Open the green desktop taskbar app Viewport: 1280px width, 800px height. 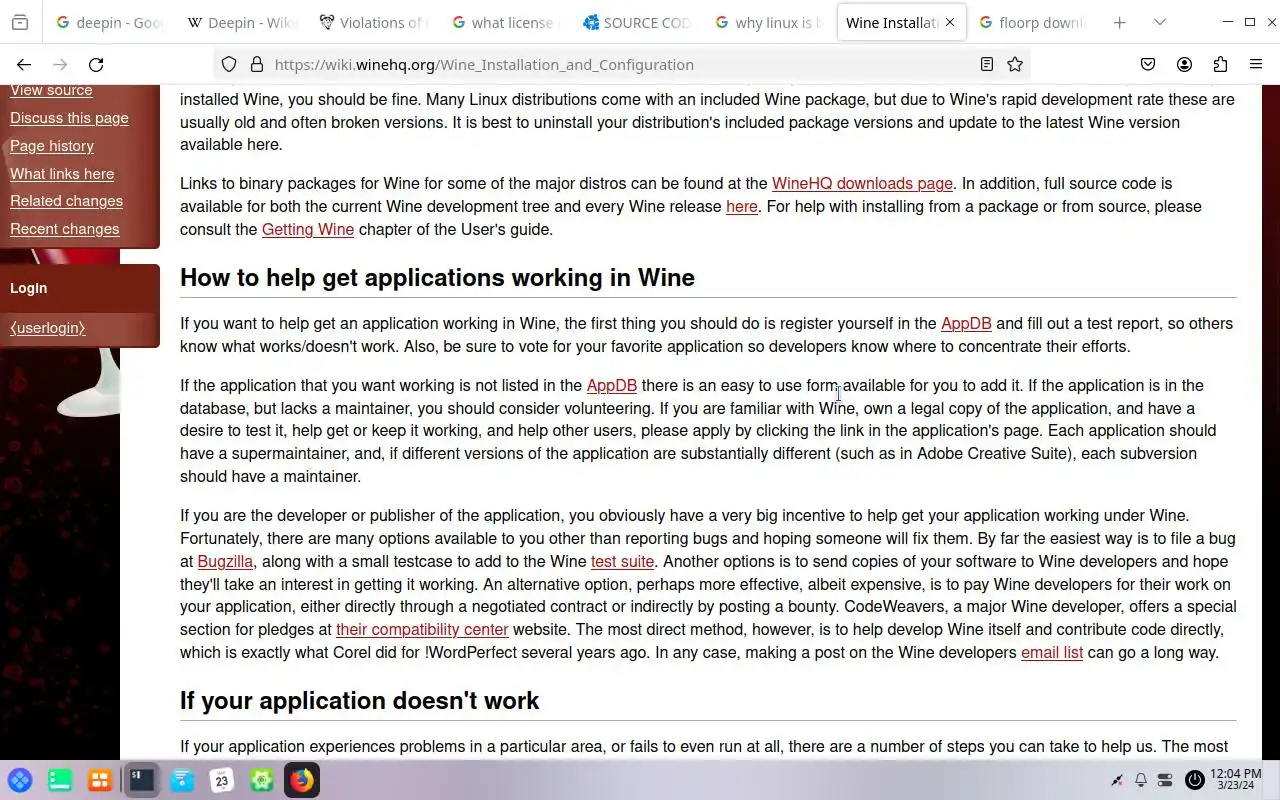point(60,780)
